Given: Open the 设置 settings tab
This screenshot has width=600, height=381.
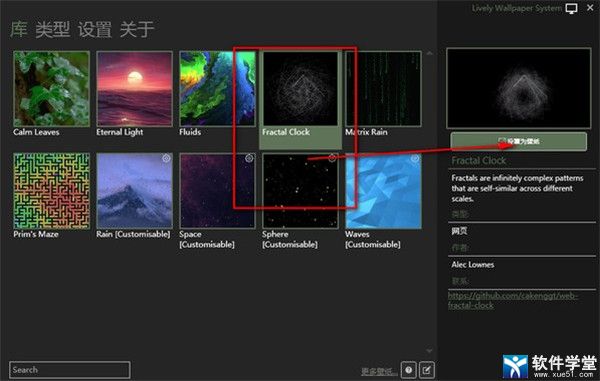Looking at the screenshot, I should pos(95,29).
